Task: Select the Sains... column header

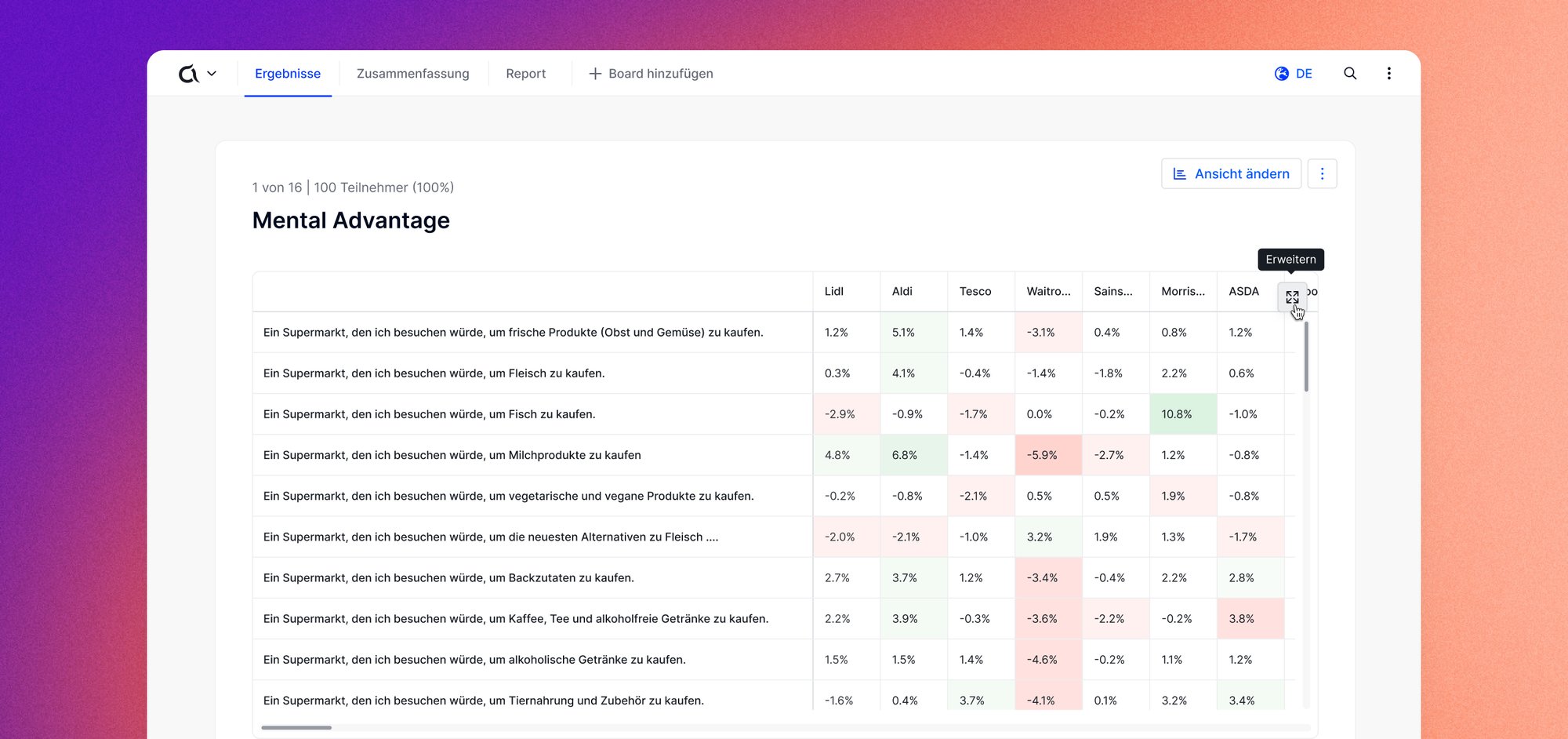Action: tap(1116, 291)
